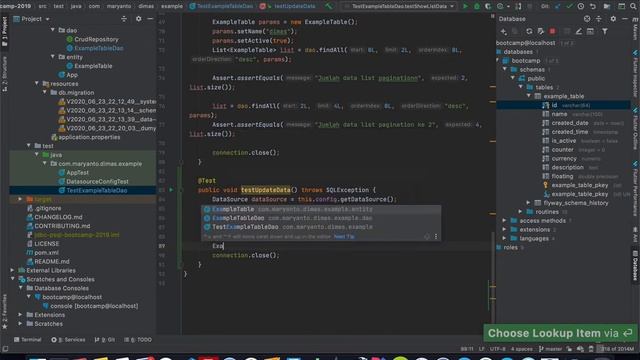Screen dimensions: 640x360
Task: Refresh the database tree
Action: pyautogui.click(x=529, y=31)
